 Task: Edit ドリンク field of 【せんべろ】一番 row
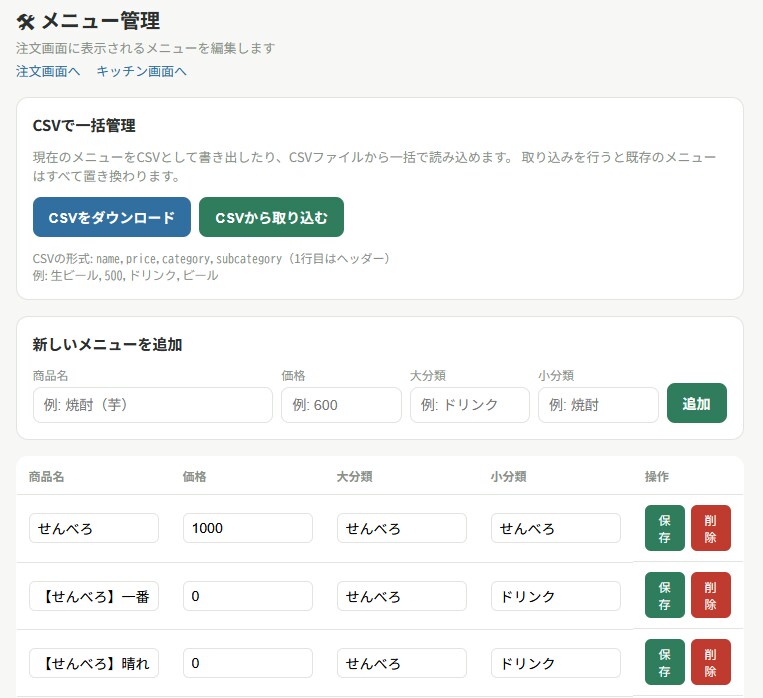click(556, 596)
